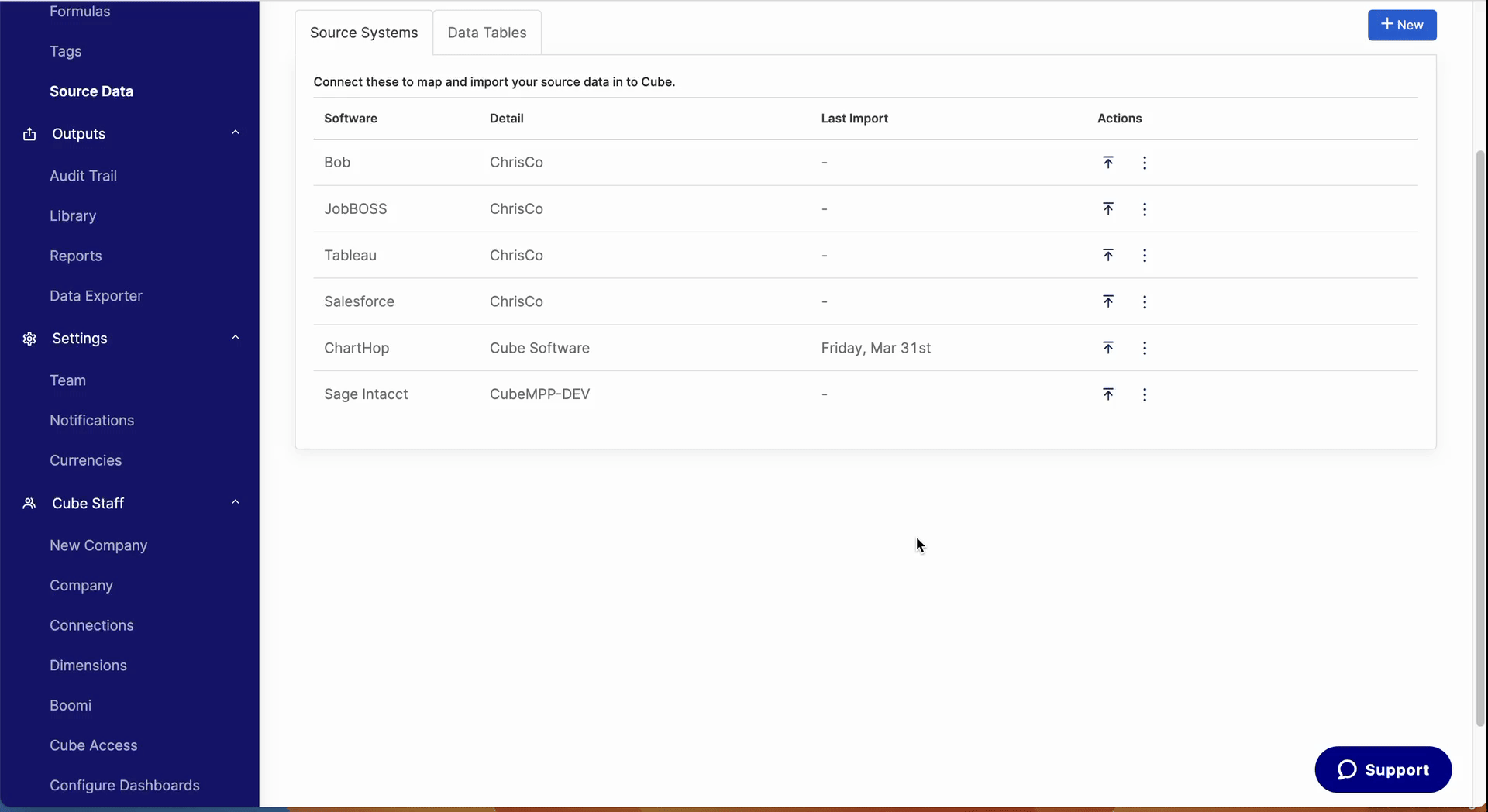Click the Bob software cell
1488x812 pixels.
pos(337,162)
